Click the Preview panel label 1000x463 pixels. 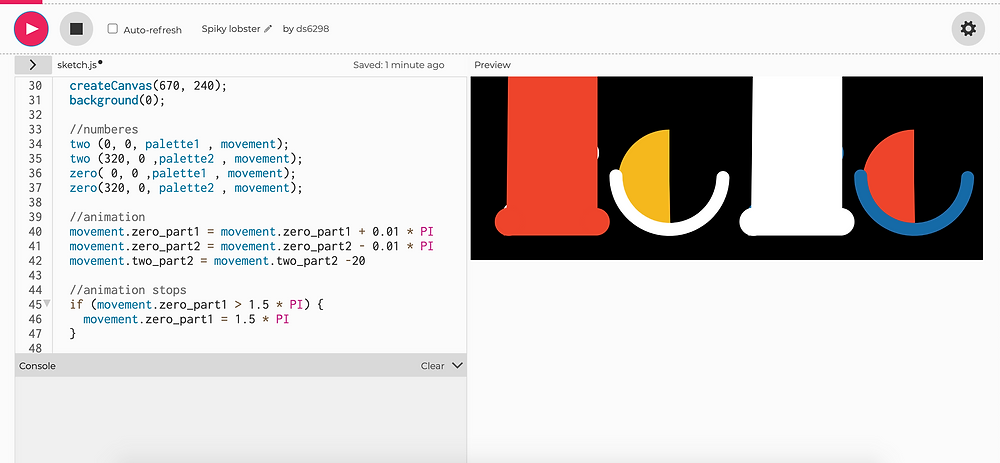click(x=492, y=65)
